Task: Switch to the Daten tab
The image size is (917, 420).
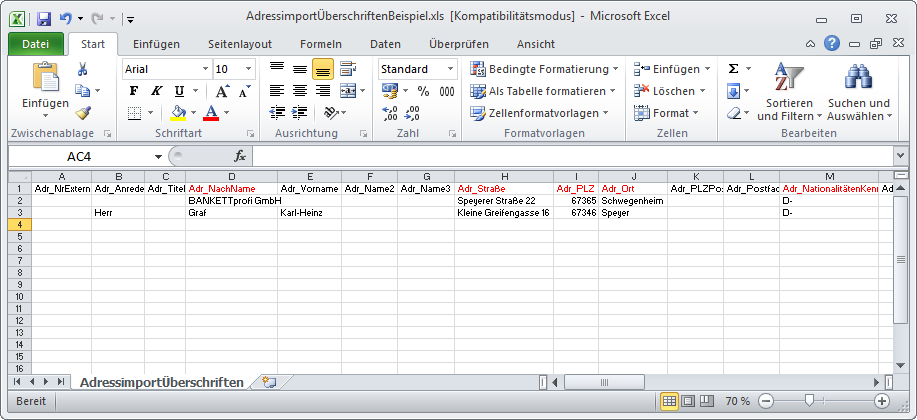Action: click(385, 44)
